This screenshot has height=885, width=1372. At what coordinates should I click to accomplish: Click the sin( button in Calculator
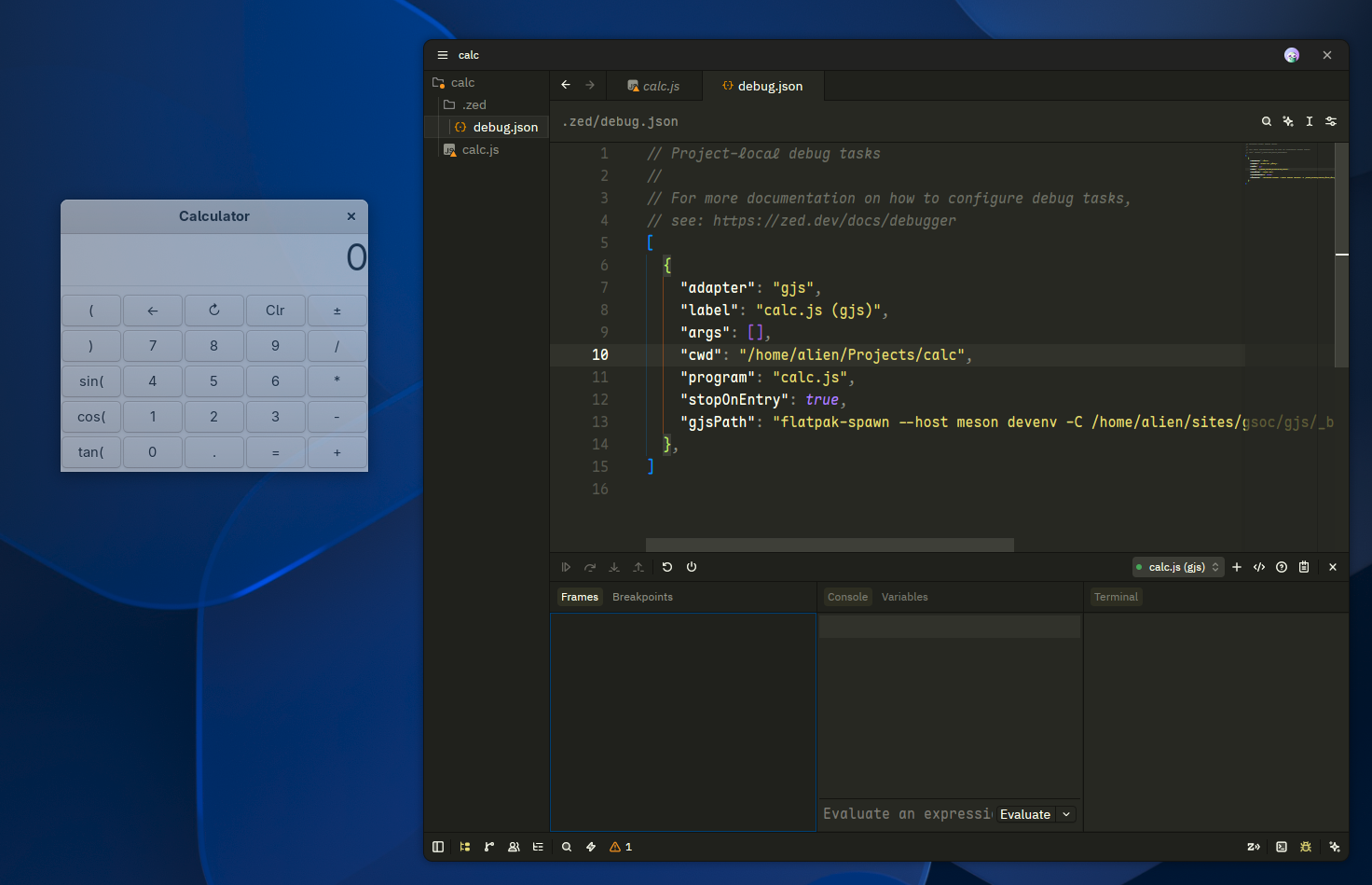(91, 381)
